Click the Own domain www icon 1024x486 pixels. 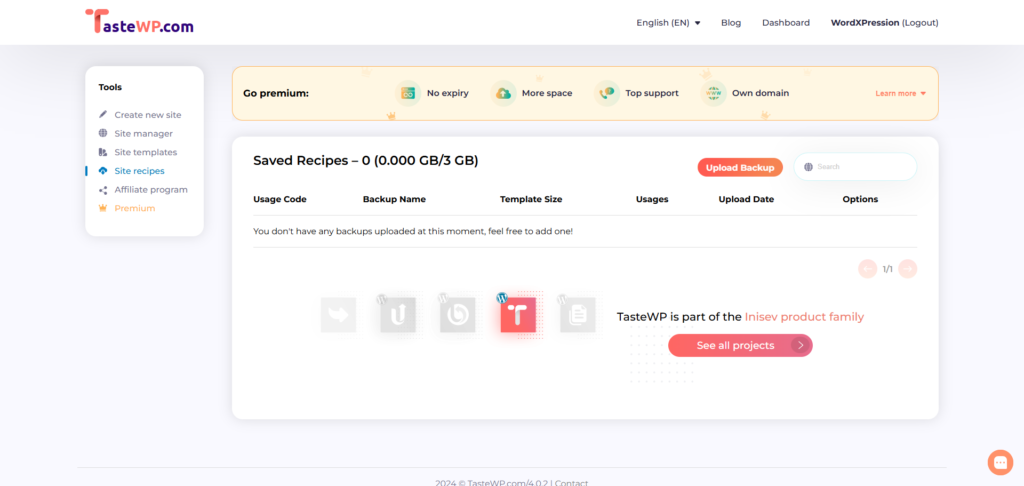[x=713, y=93]
